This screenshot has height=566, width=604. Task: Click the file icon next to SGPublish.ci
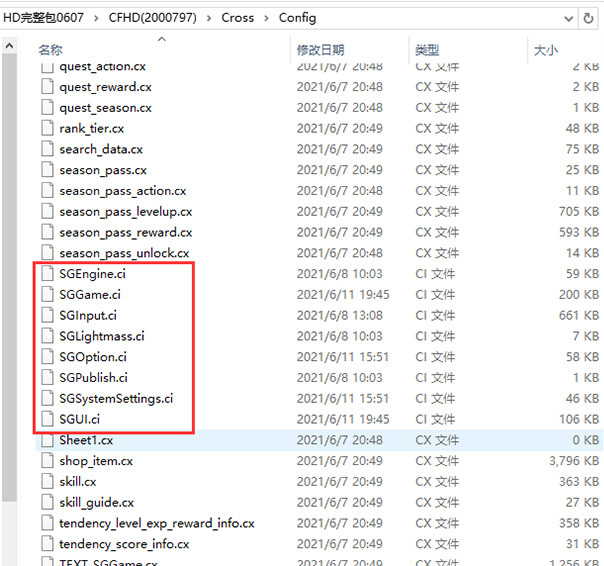[x=47, y=378]
